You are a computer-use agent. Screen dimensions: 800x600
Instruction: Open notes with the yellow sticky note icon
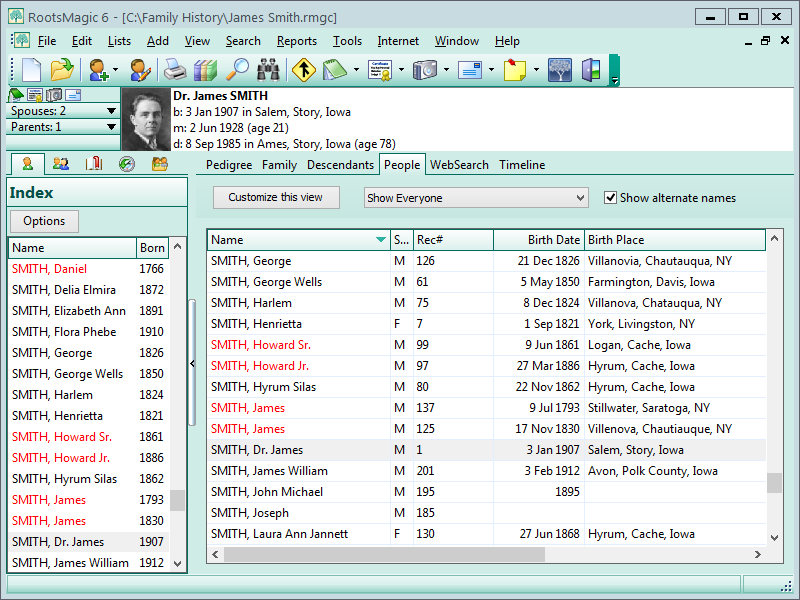[x=514, y=70]
